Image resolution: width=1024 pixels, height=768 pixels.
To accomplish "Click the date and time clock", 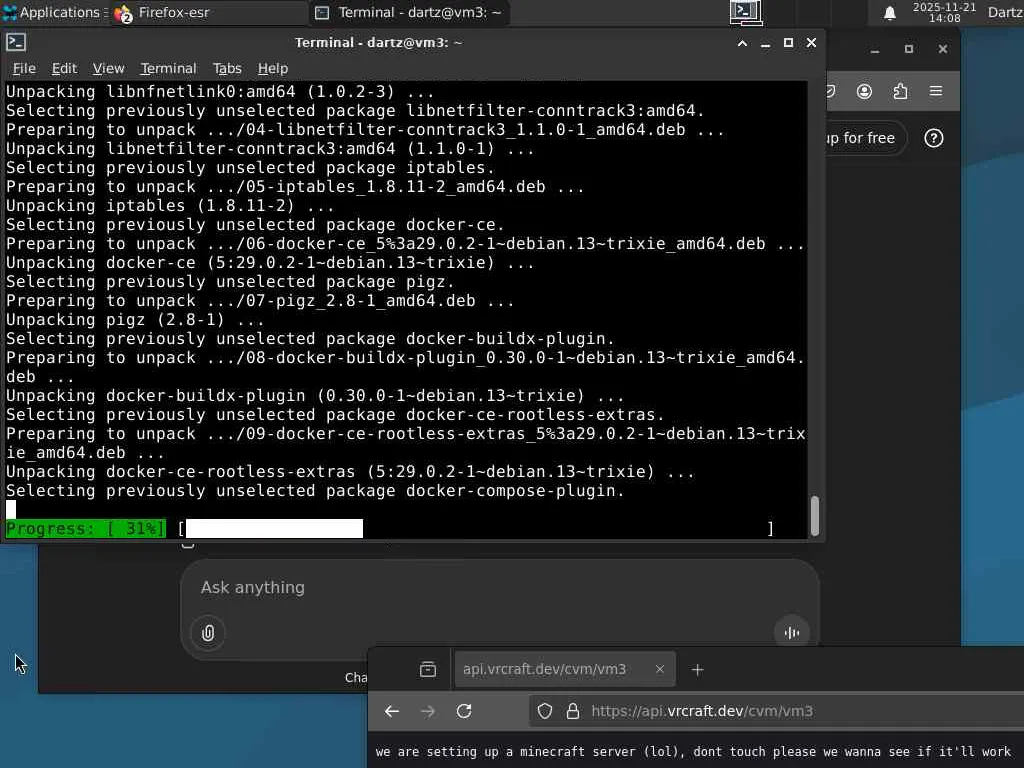I will pos(944,12).
